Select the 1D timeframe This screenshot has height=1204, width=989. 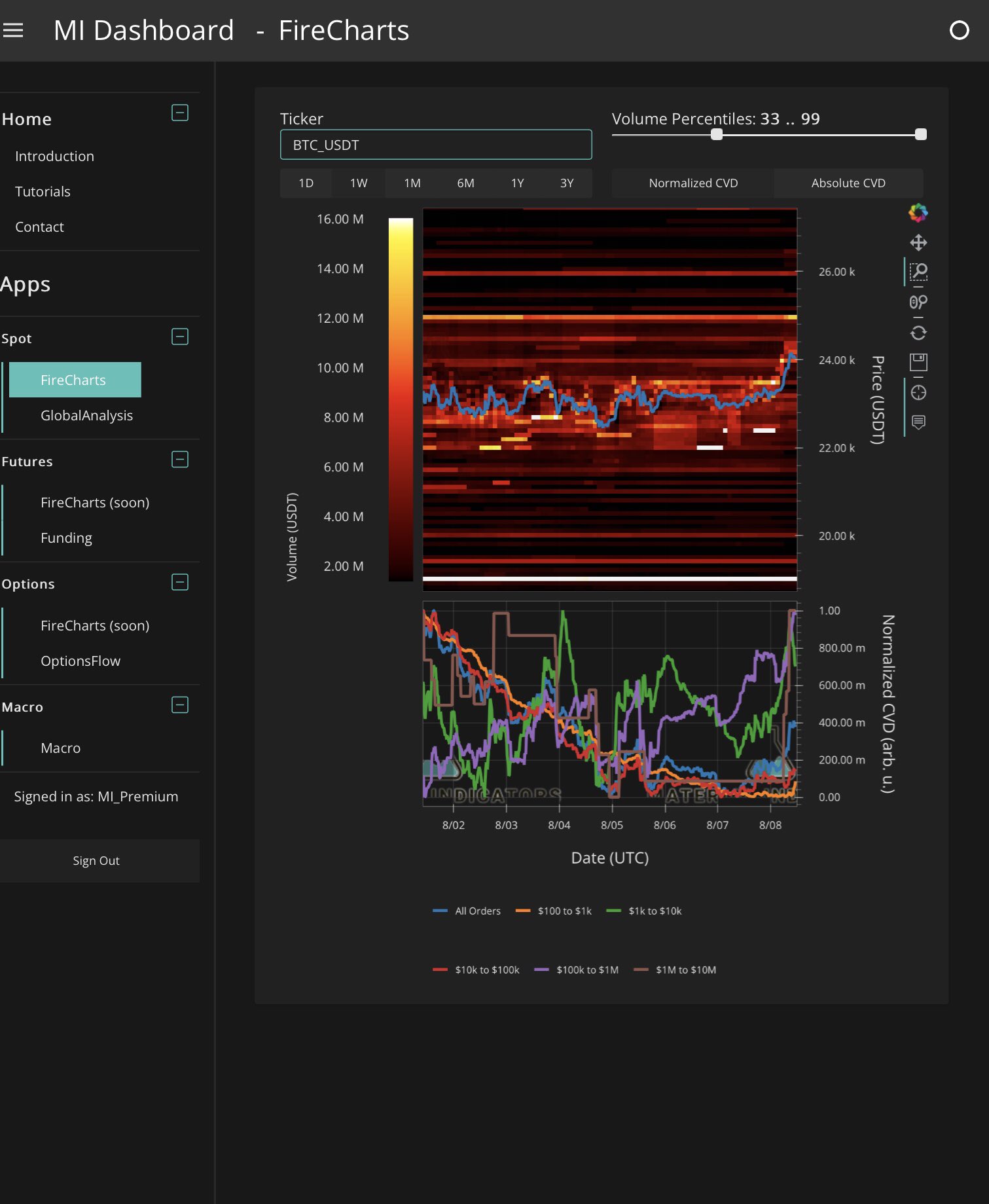[x=306, y=183]
